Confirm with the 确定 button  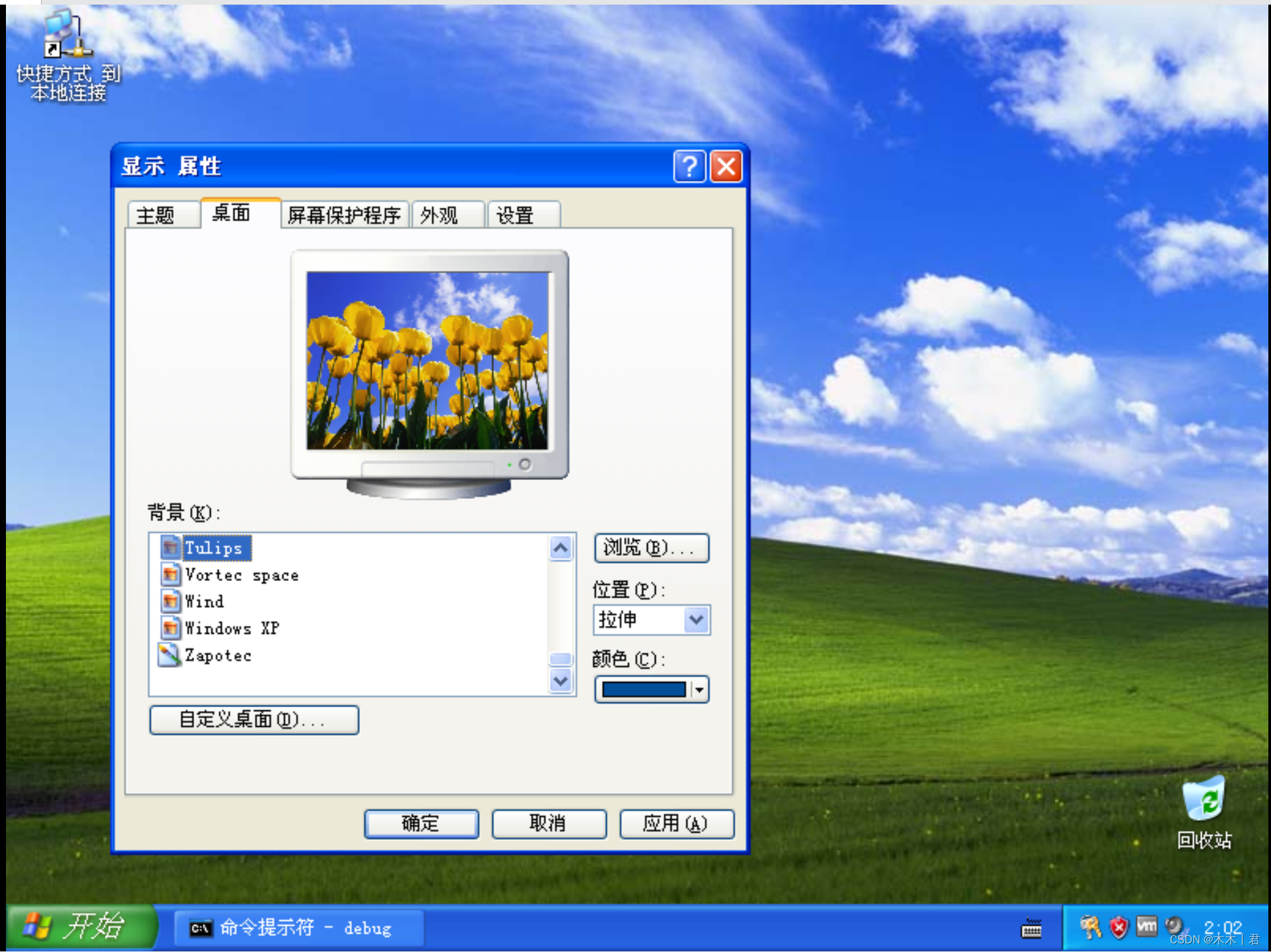(x=421, y=824)
